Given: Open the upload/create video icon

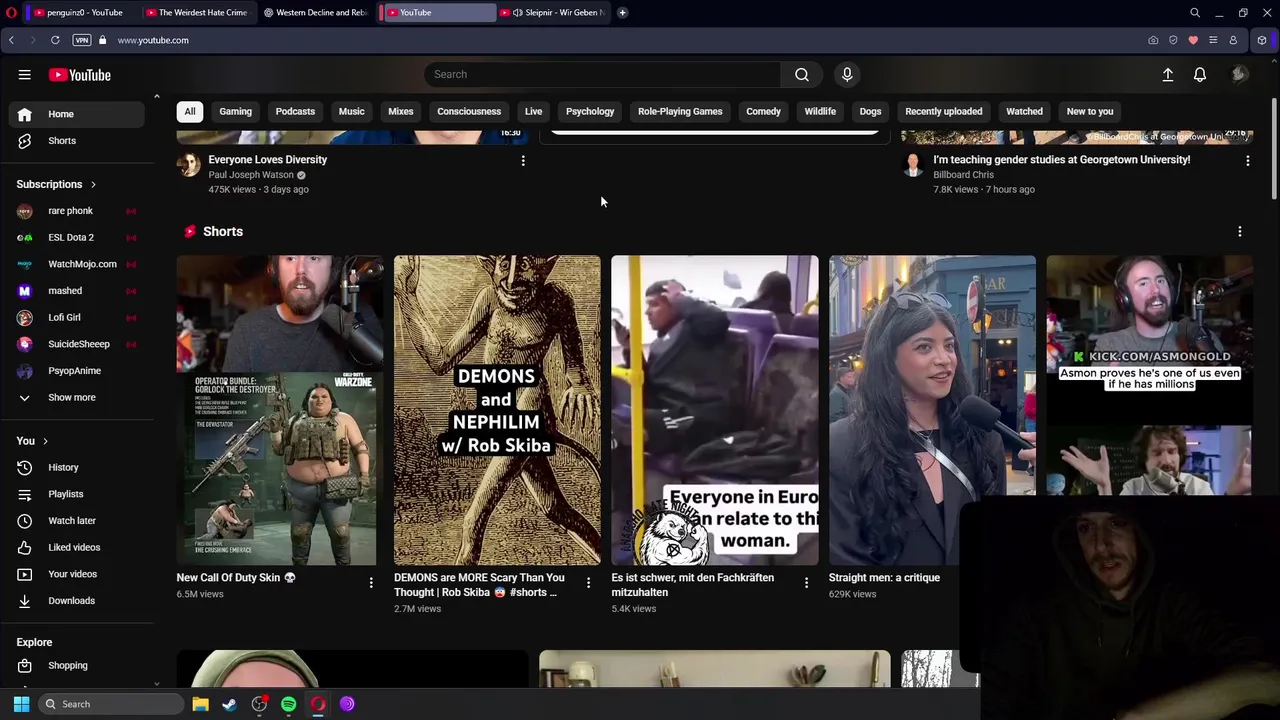Looking at the screenshot, I should tap(1167, 75).
